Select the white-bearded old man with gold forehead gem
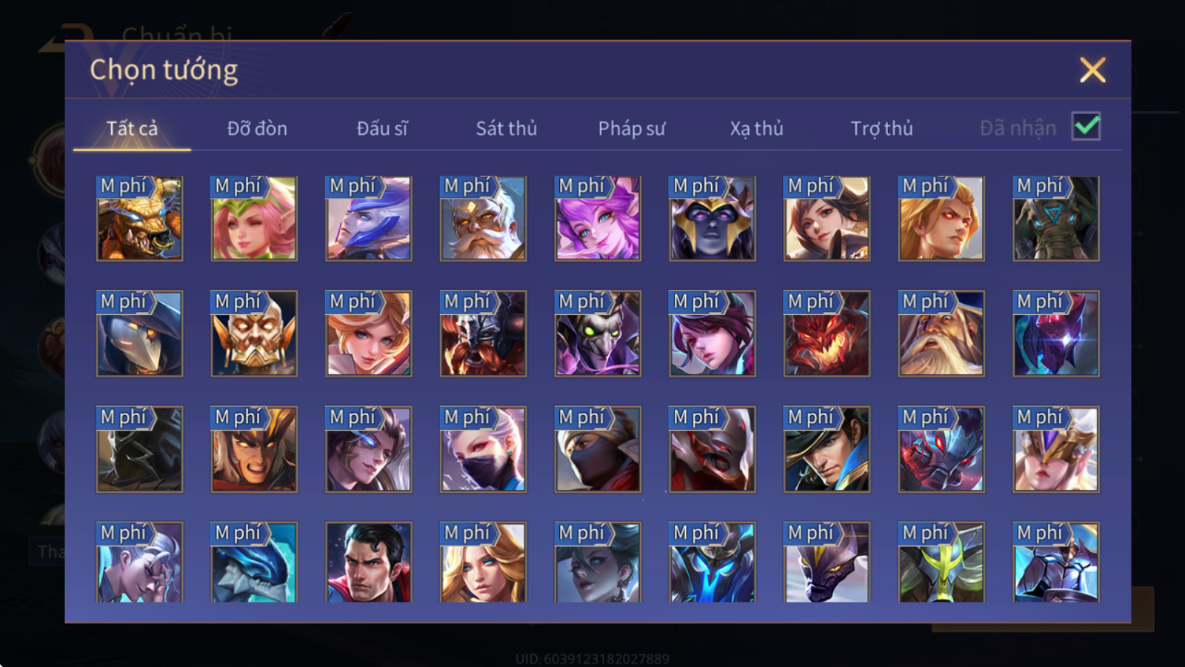The width and height of the screenshot is (1185, 667). tap(484, 218)
